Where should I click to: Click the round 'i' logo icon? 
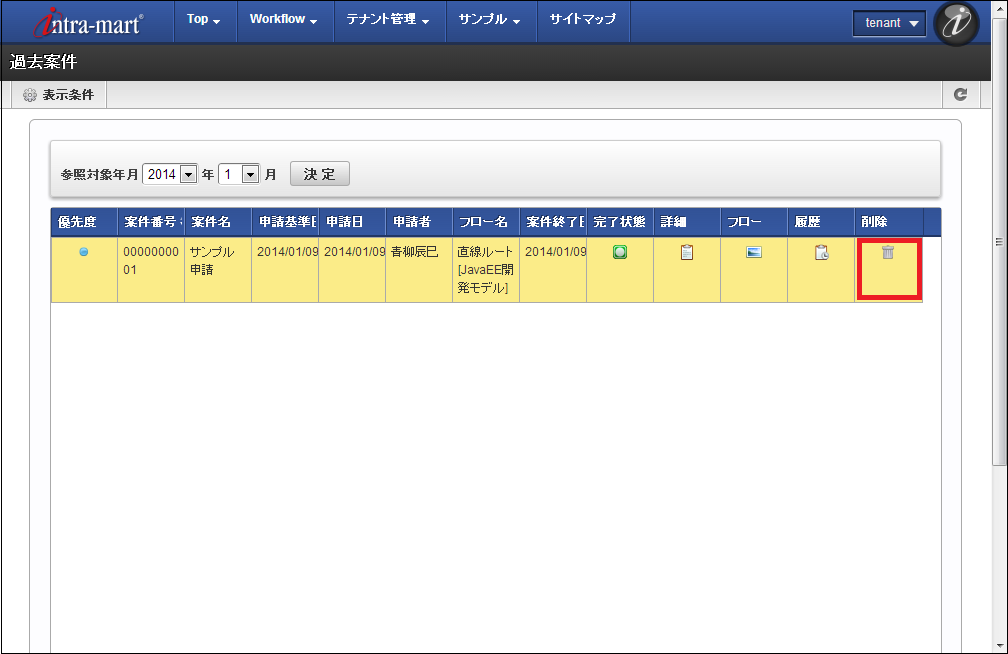tap(956, 24)
